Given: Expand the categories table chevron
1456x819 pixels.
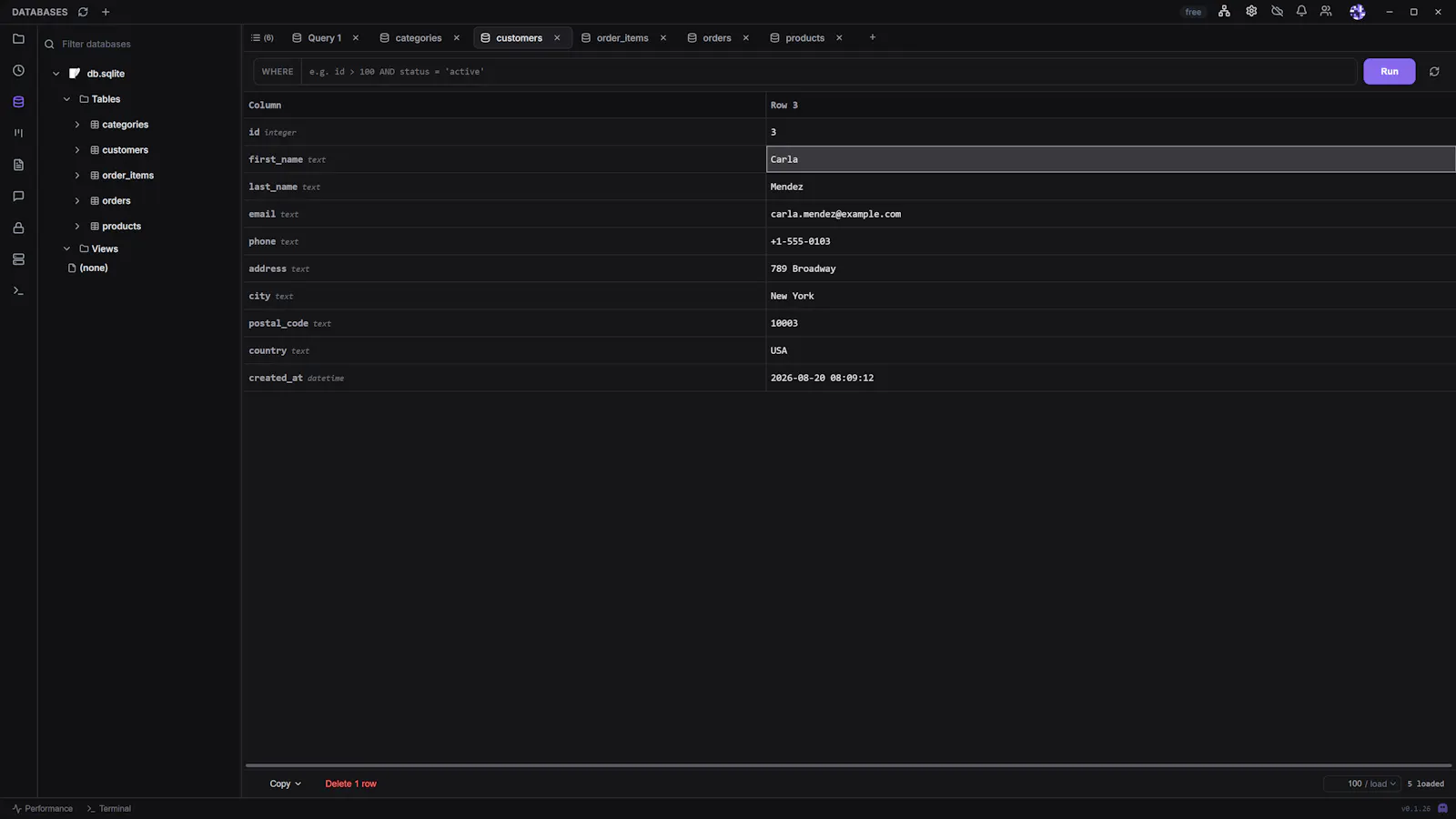Looking at the screenshot, I should pos(77,125).
